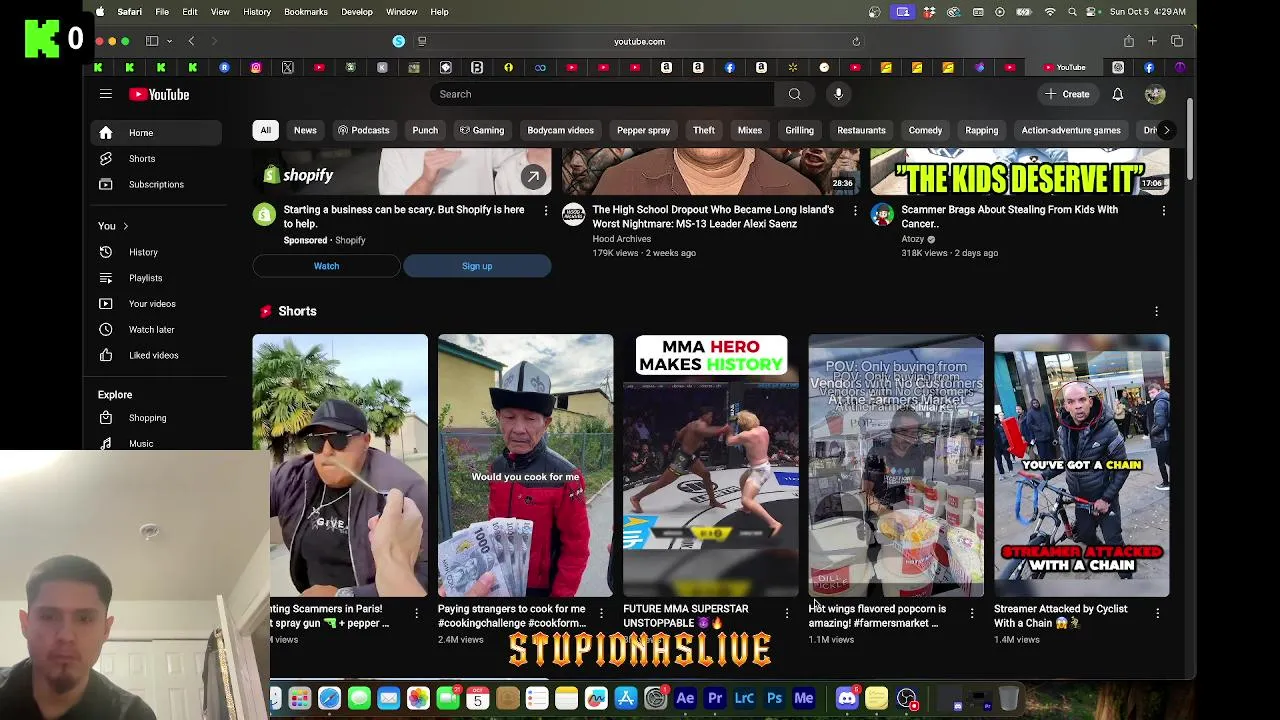Open MMA HERO MAKES HISTORY short
The image size is (1280, 720).
tap(711, 466)
